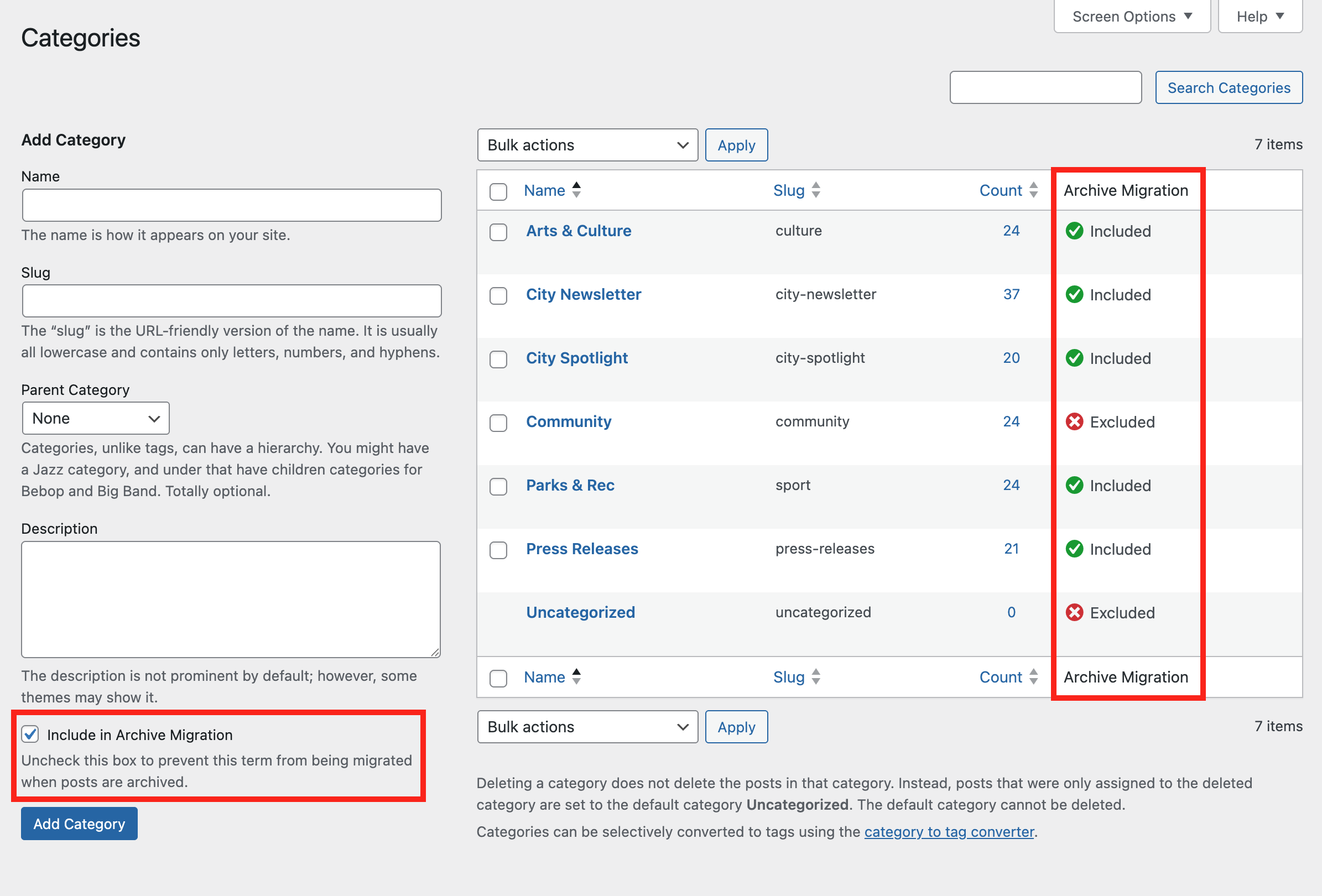1322x896 pixels.
Task: Click the red Excluded icon for Community
Action: pos(1075,421)
